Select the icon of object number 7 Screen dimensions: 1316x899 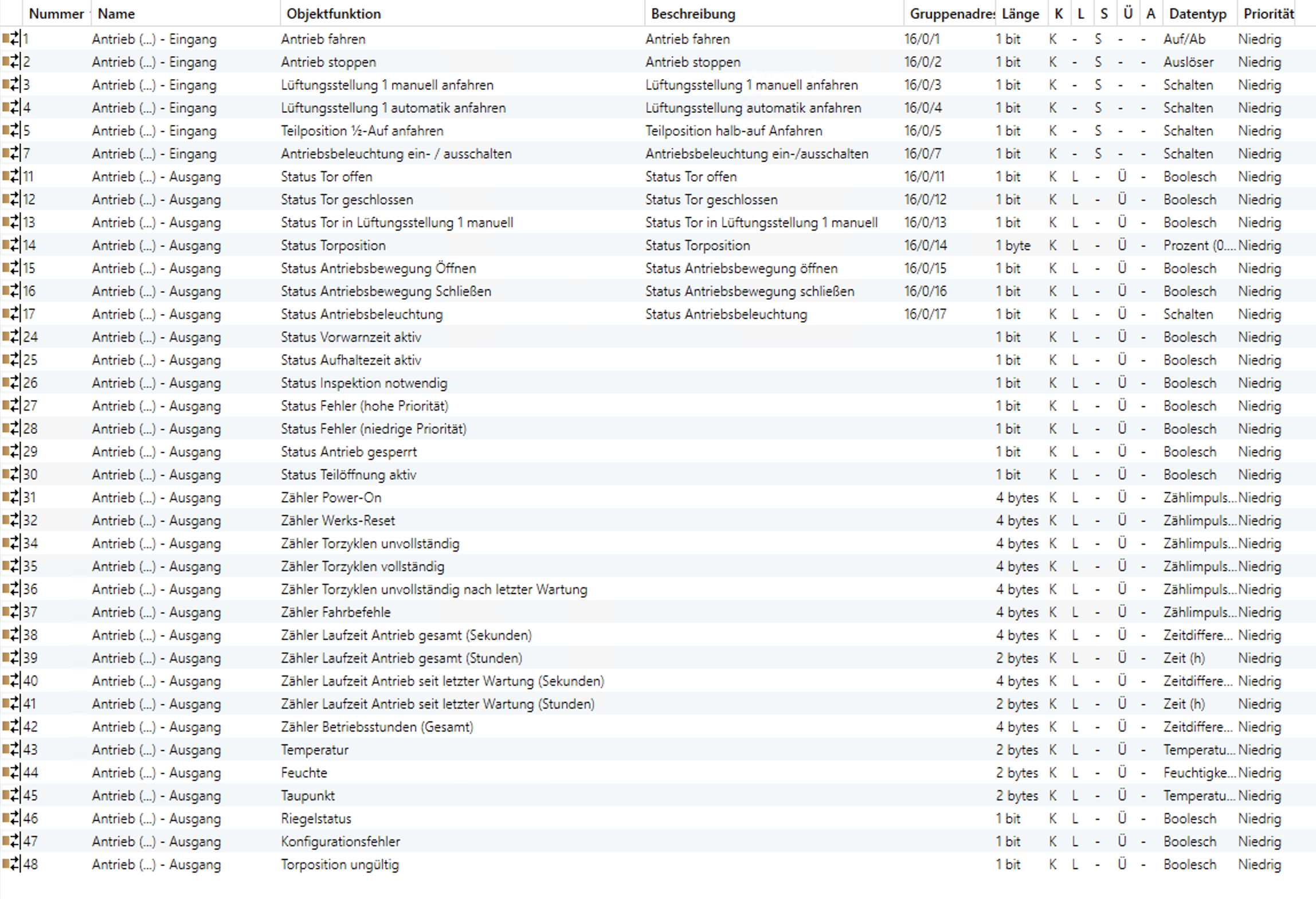(x=10, y=154)
